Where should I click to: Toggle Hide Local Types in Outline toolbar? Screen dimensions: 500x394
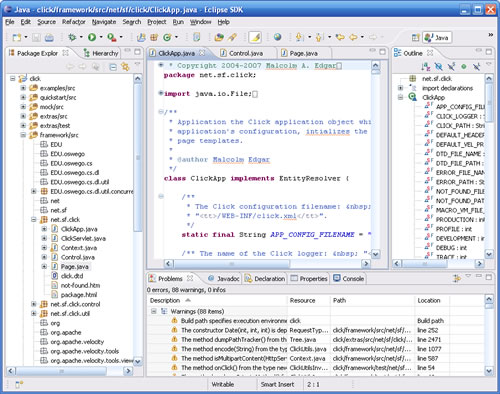476,67
